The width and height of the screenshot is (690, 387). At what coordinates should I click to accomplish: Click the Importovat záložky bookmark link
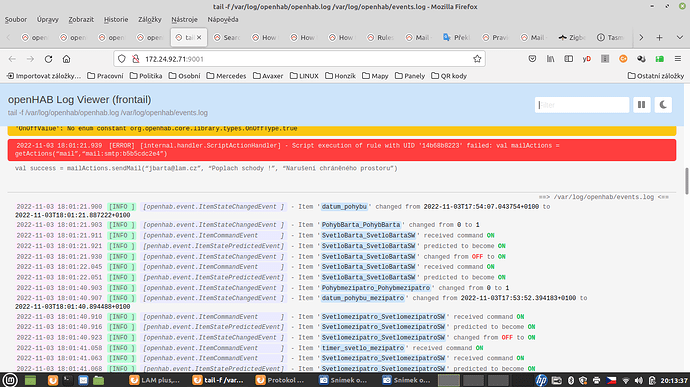click(x=44, y=76)
